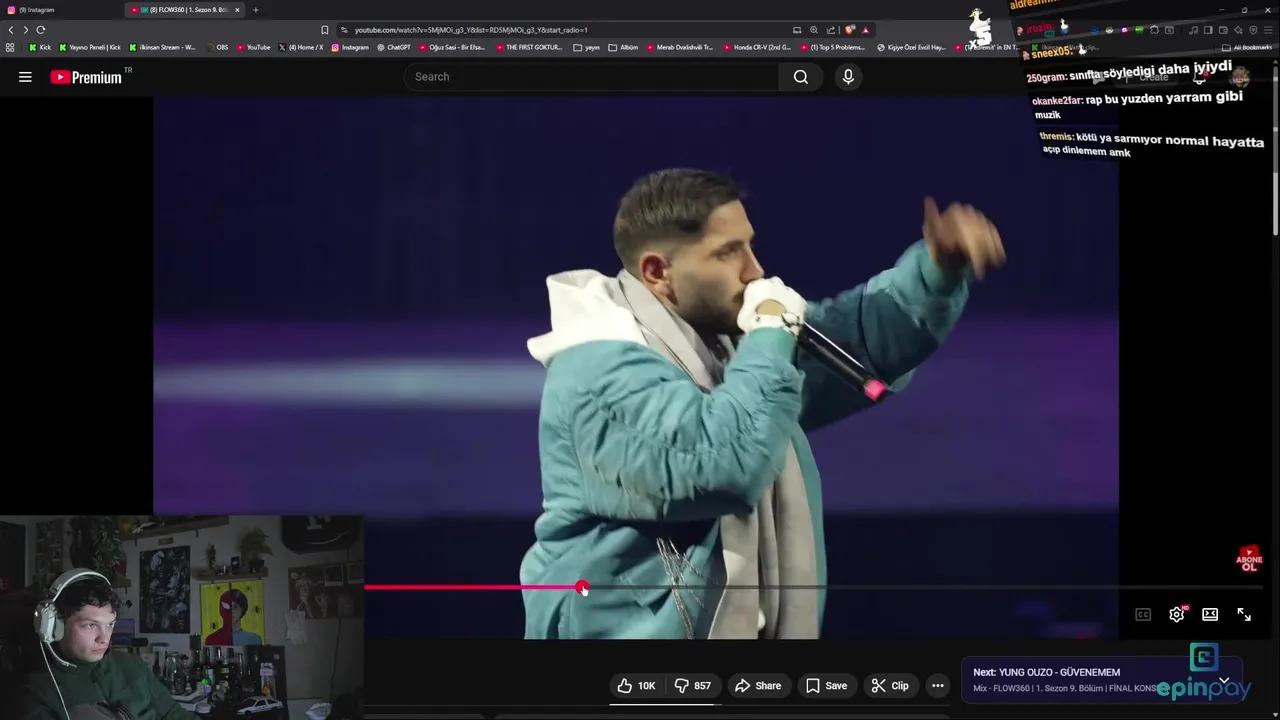Open the Share dialog for video
The width and height of the screenshot is (1280, 720).
[758, 685]
